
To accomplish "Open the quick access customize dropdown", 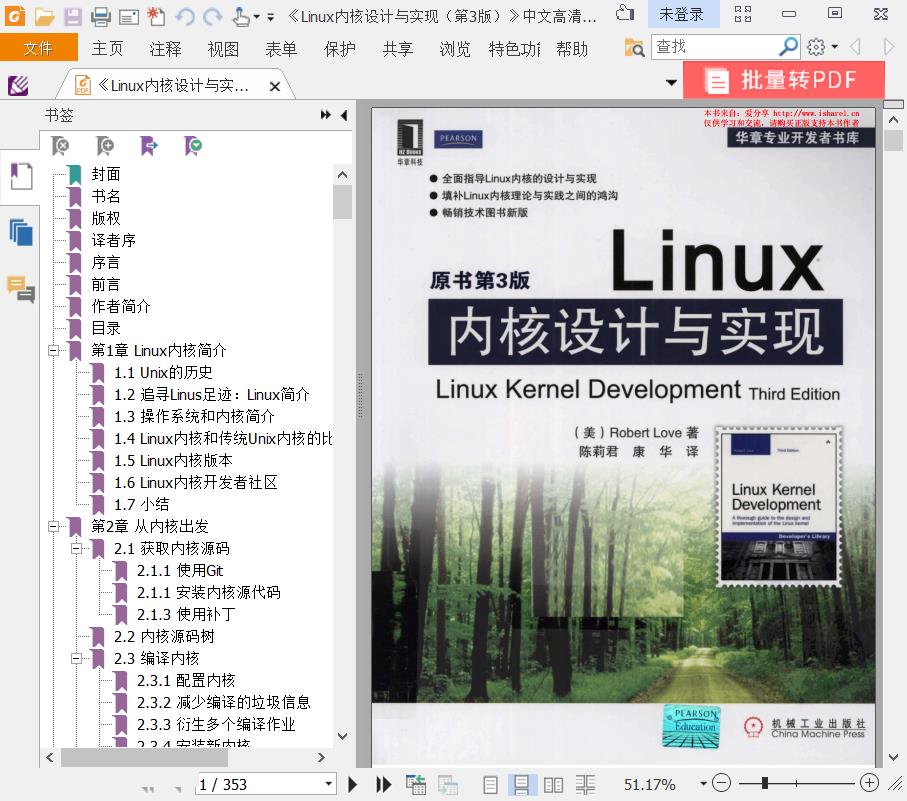I will coord(271,17).
